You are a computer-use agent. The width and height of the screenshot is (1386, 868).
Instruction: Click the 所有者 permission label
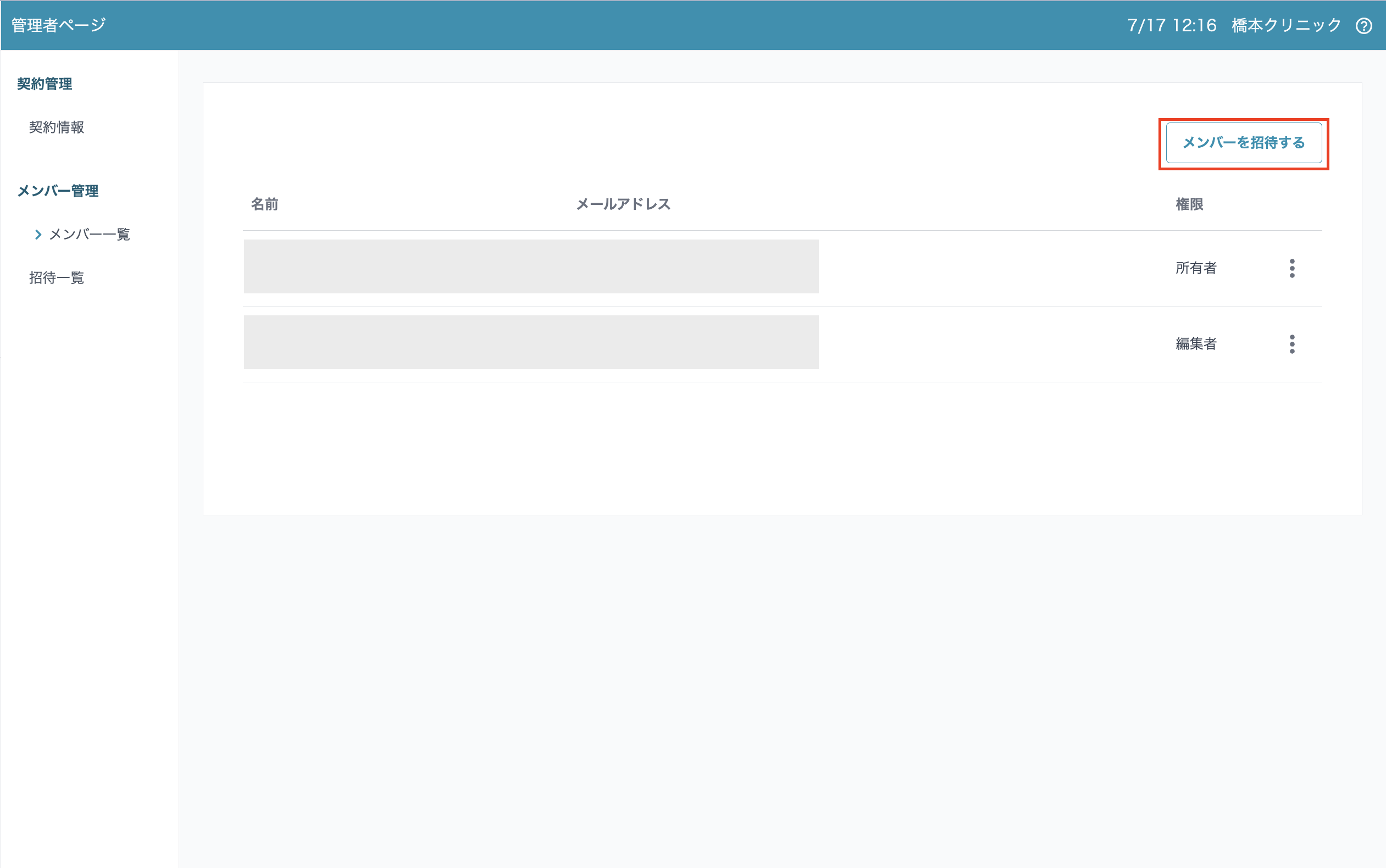pyautogui.click(x=1195, y=268)
